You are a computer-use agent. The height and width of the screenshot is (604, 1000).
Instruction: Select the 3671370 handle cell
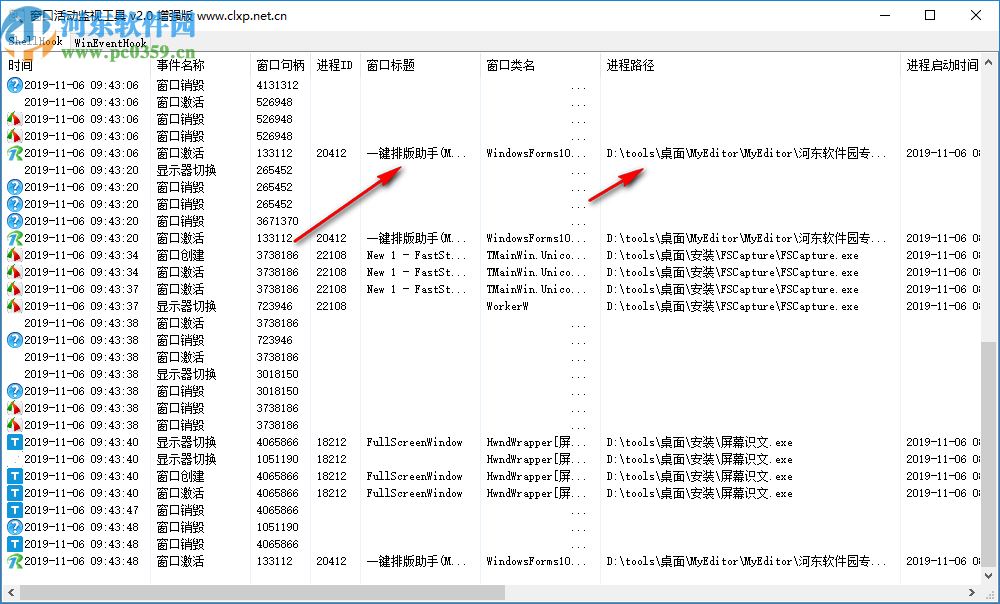click(x=277, y=221)
